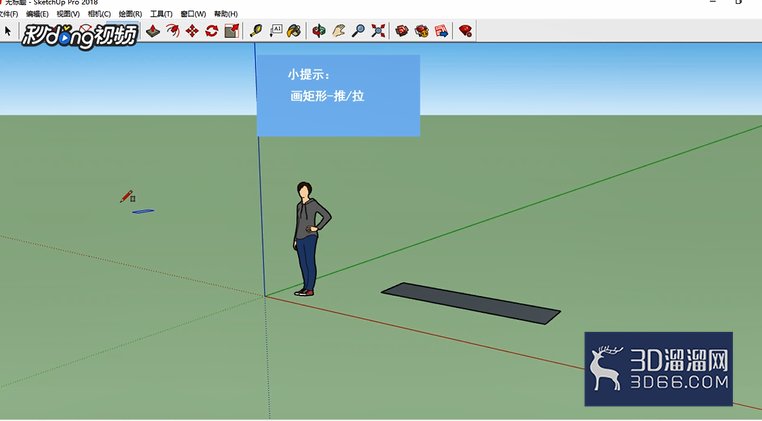Screen dimensions: 762x421
Task: Open the 文件(F) menu
Action: pyautogui.click(x=9, y=14)
